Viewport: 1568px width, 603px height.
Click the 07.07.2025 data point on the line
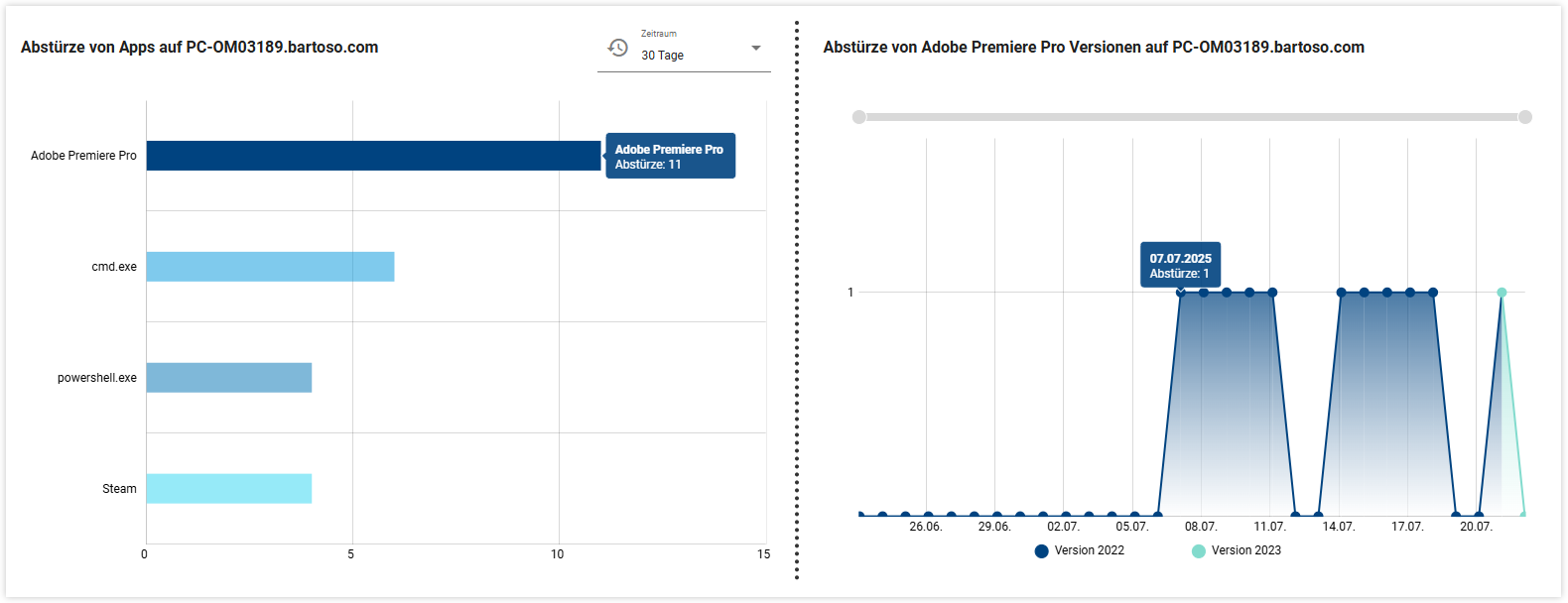1180,293
